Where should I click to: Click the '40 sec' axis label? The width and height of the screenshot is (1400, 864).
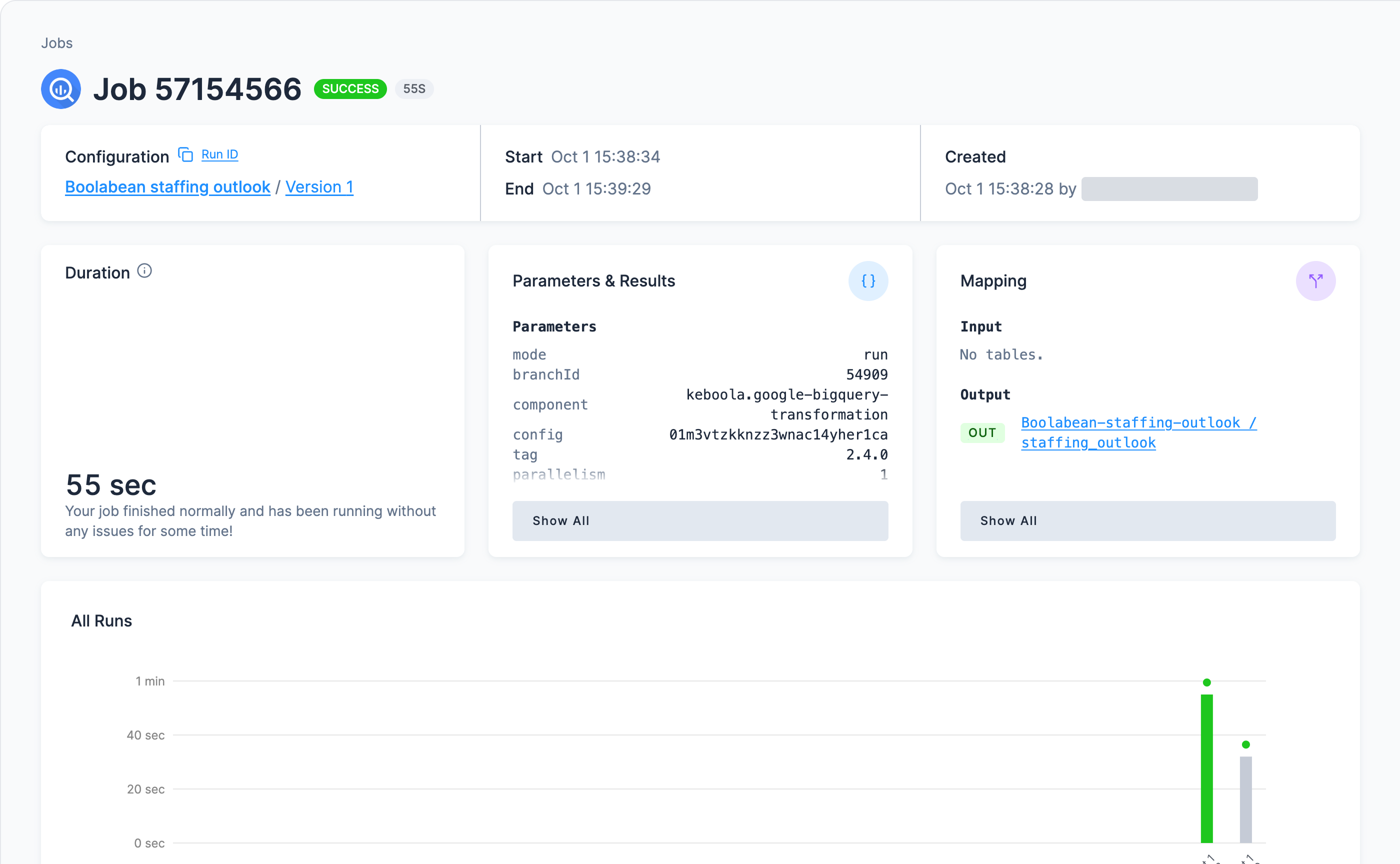click(145, 735)
